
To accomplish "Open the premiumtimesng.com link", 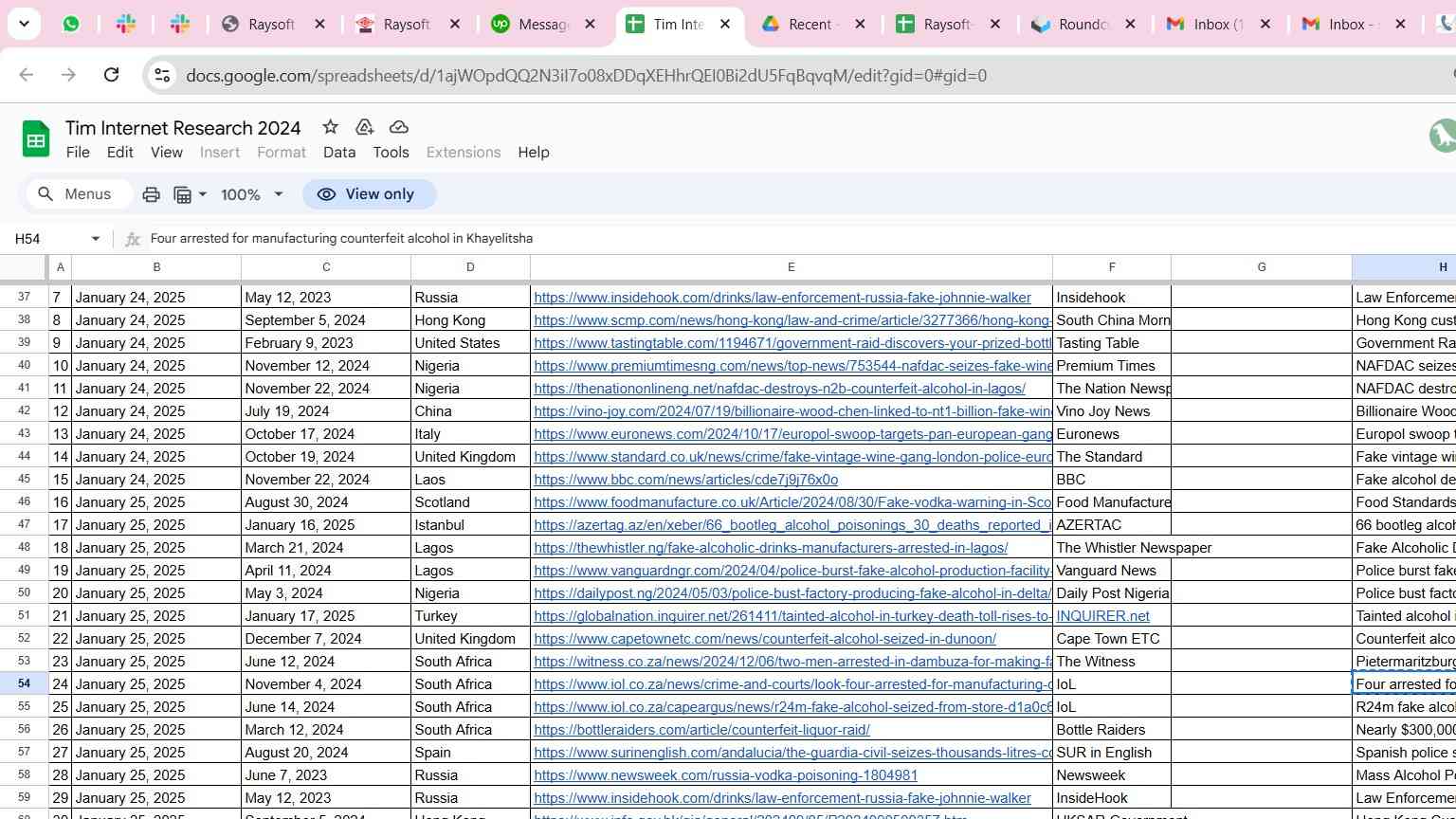I will click(792, 366).
